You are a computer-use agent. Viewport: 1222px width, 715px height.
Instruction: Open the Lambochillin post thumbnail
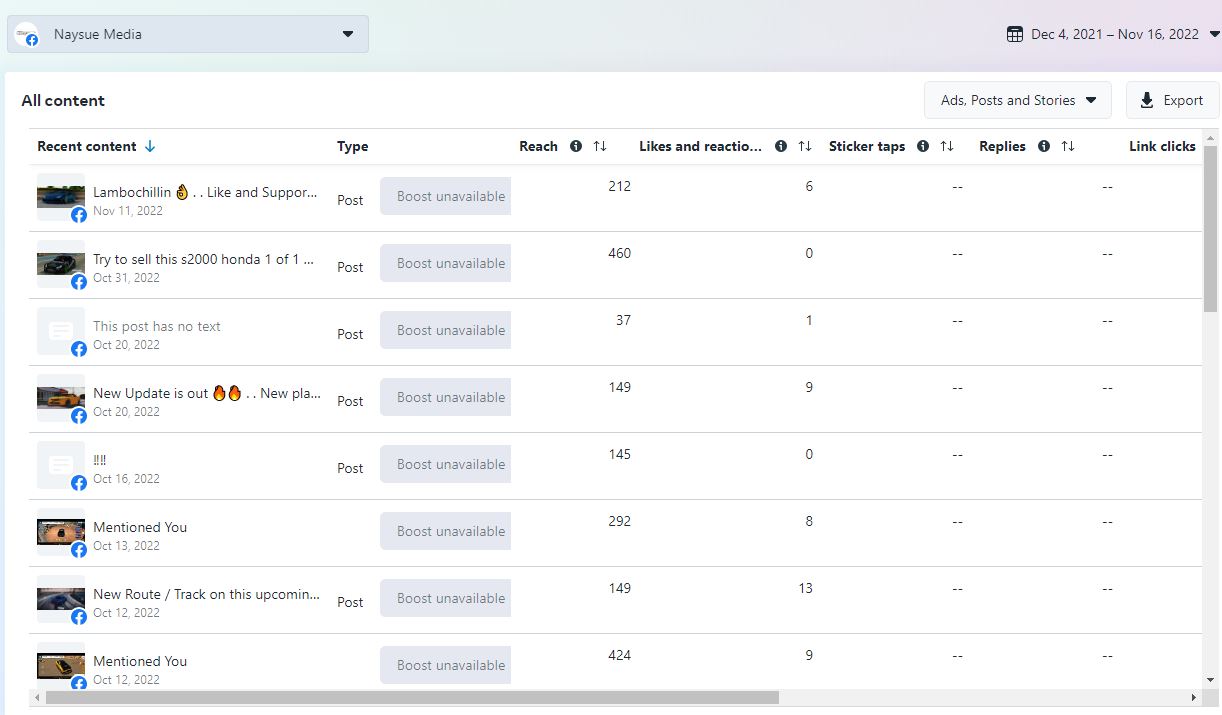[x=61, y=196]
